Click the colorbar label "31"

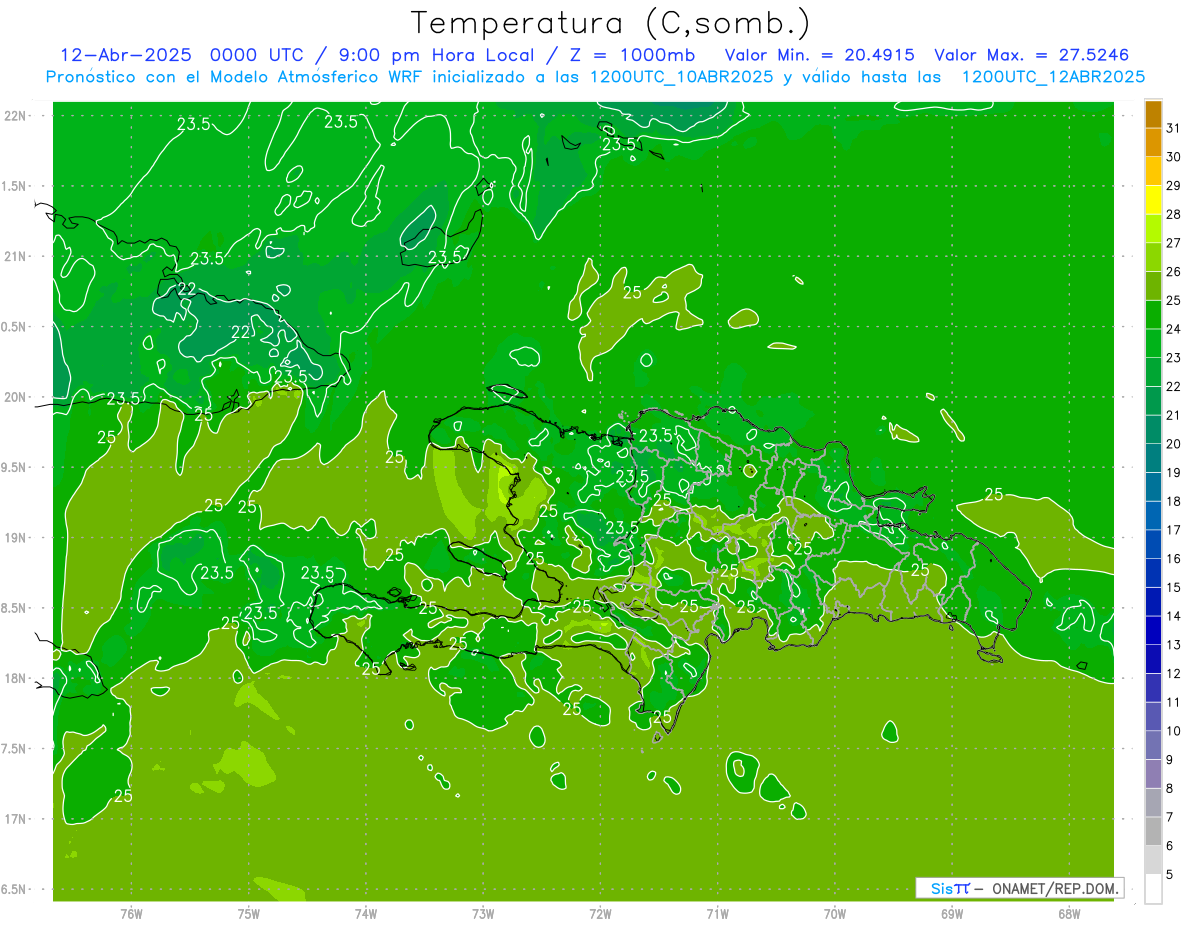click(1174, 128)
